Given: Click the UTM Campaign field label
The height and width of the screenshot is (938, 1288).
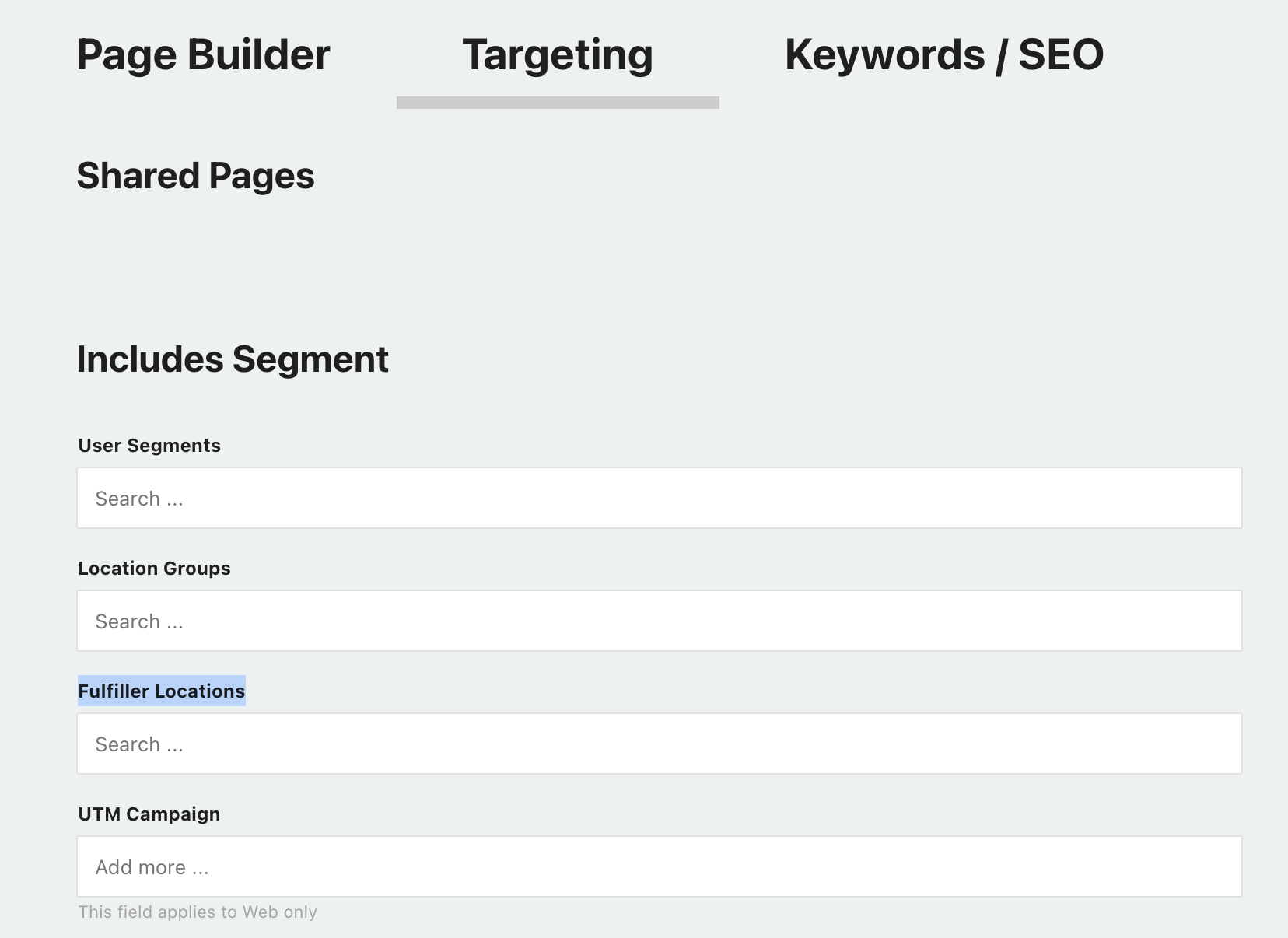Looking at the screenshot, I should 149,814.
